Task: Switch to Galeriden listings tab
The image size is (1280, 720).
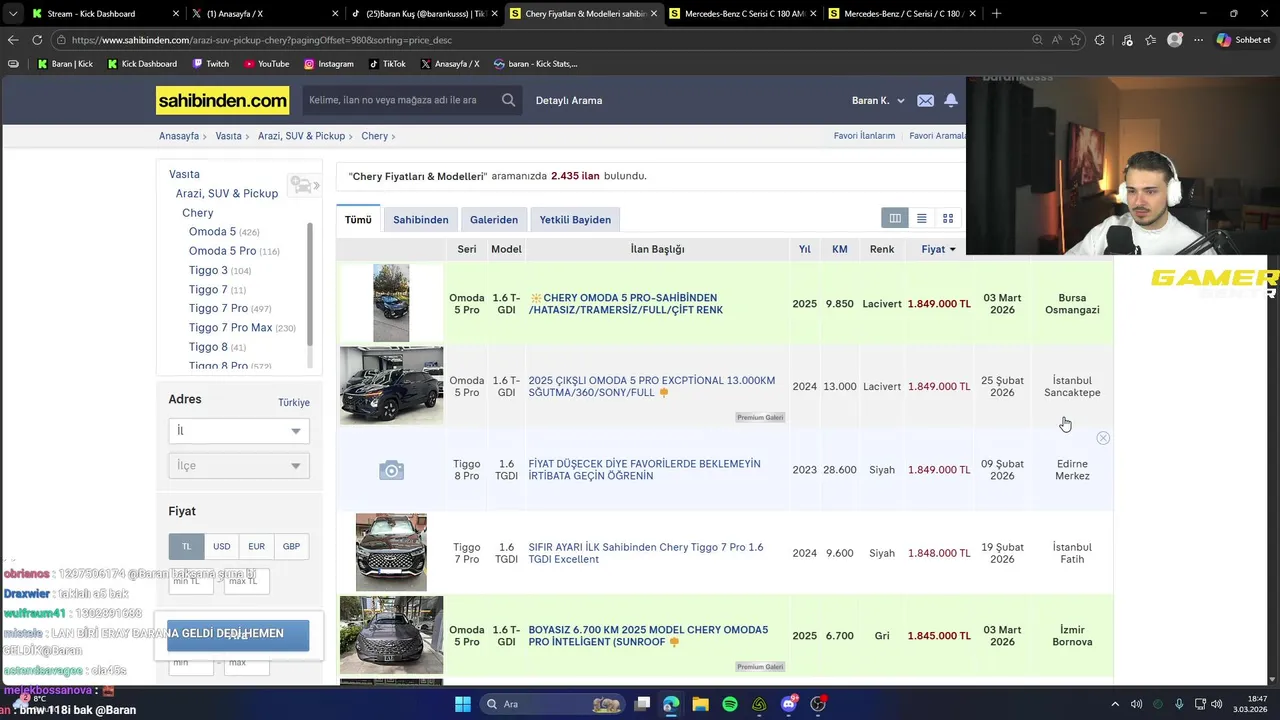Action: [x=494, y=219]
